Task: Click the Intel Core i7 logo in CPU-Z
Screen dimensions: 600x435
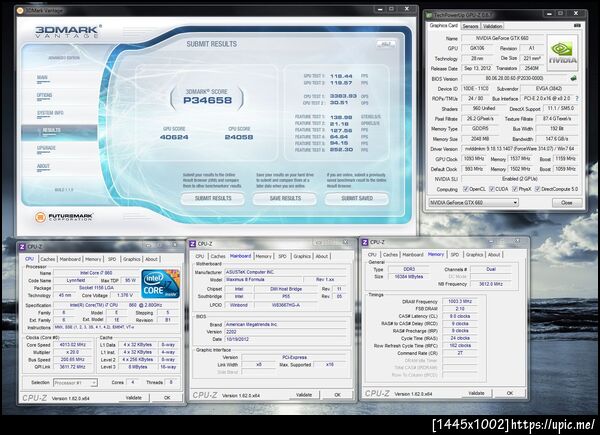Action: click(x=160, y=284)
